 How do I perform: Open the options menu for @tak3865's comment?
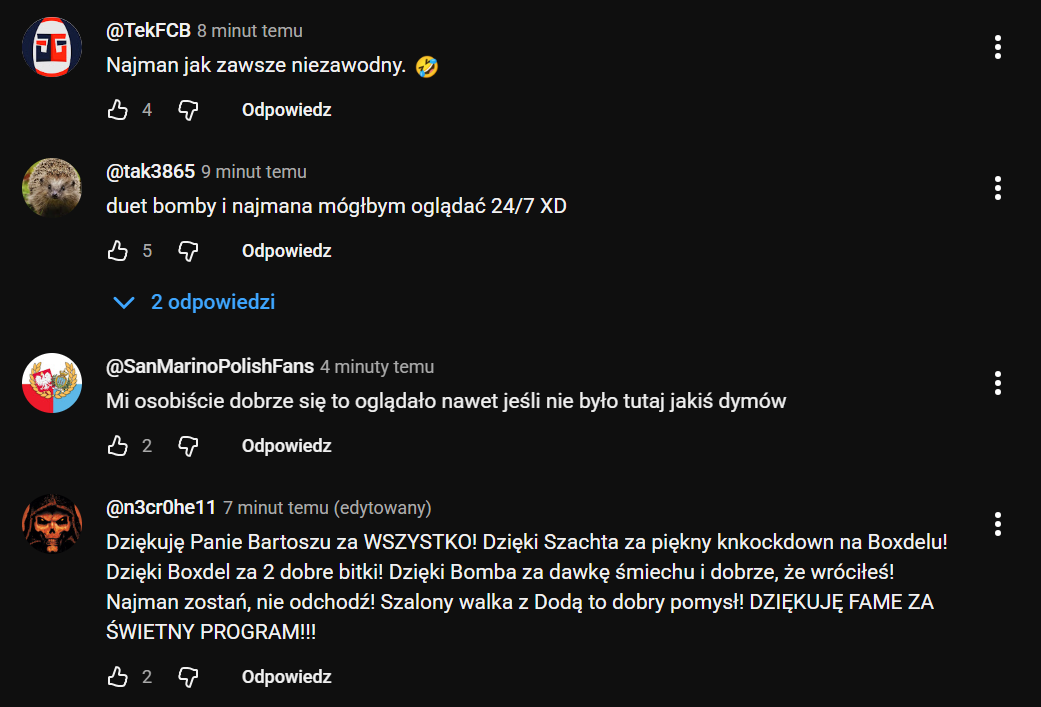[x=998, y=188]
